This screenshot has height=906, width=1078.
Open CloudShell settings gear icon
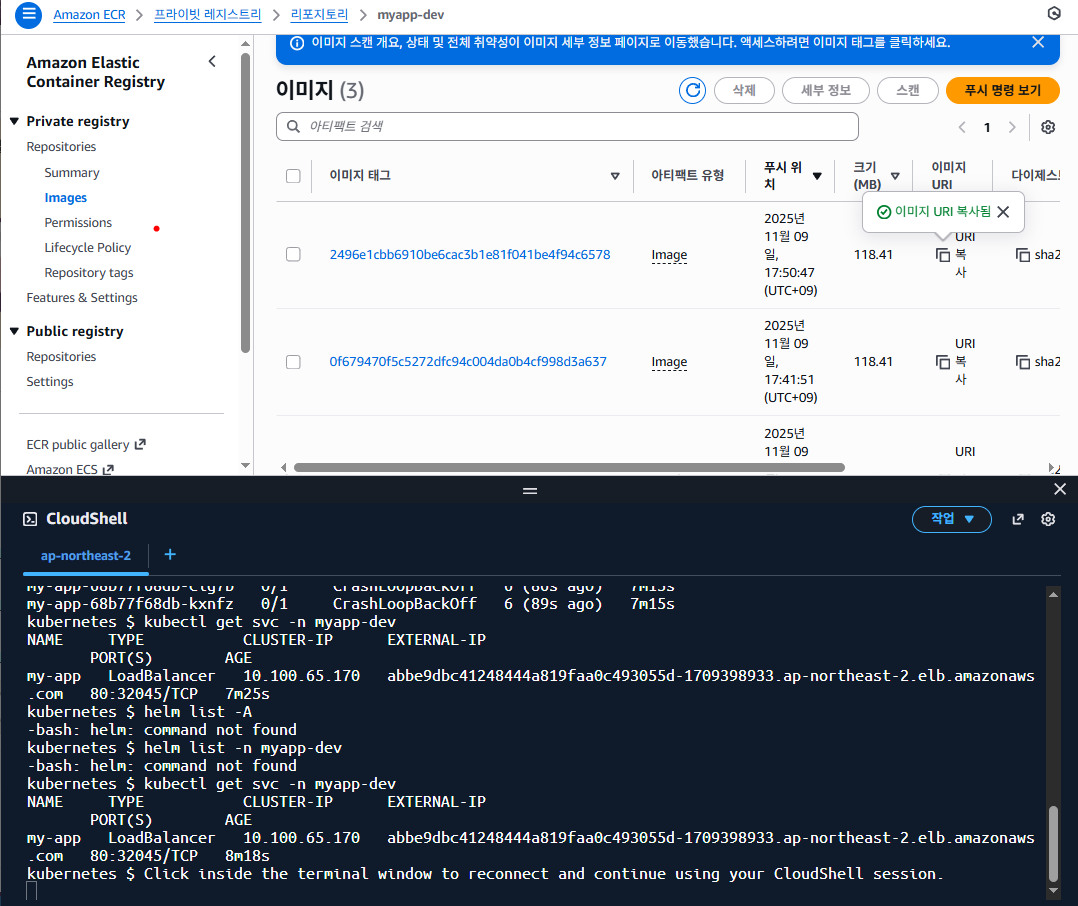(x=1048, y=519)
